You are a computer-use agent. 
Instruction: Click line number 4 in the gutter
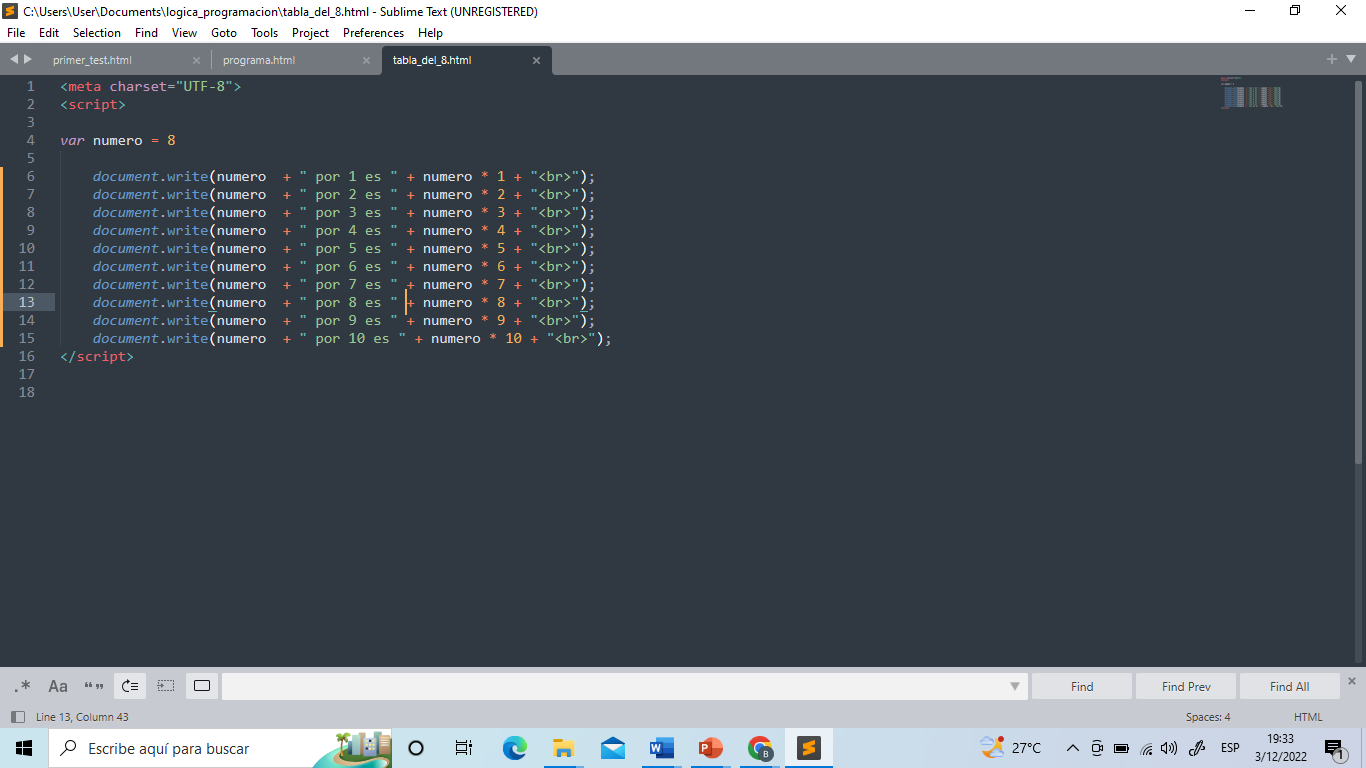click(31, 140)
